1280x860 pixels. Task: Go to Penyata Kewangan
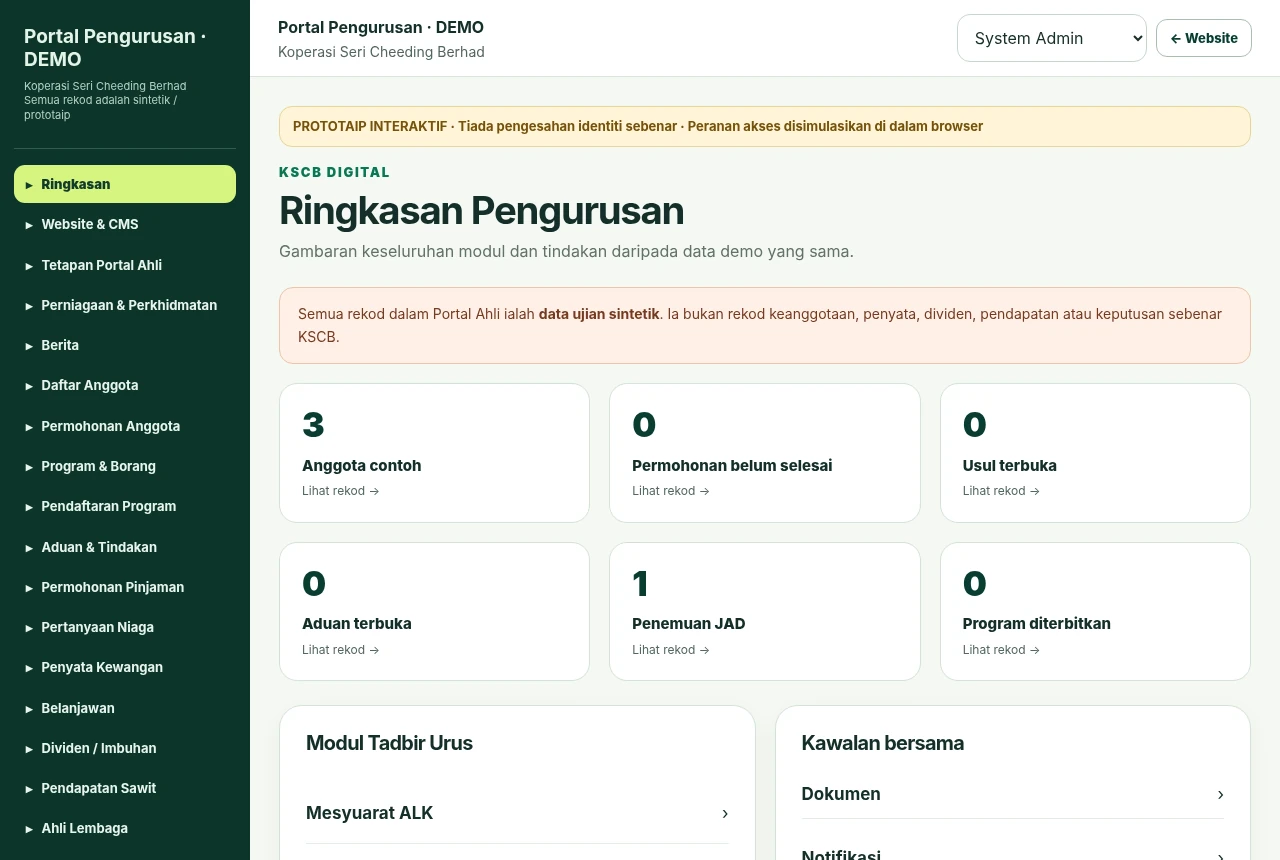click(125, 667)
